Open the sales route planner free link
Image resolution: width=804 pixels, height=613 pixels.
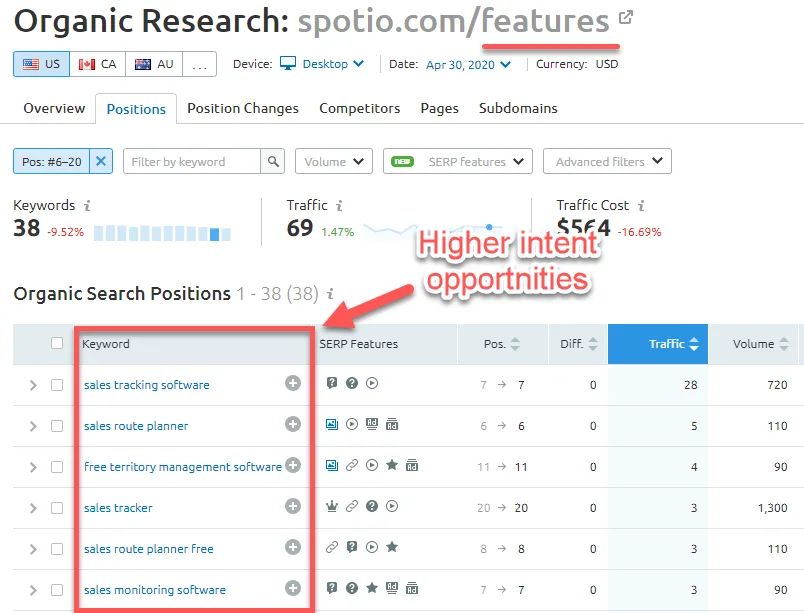click(149, 549)
